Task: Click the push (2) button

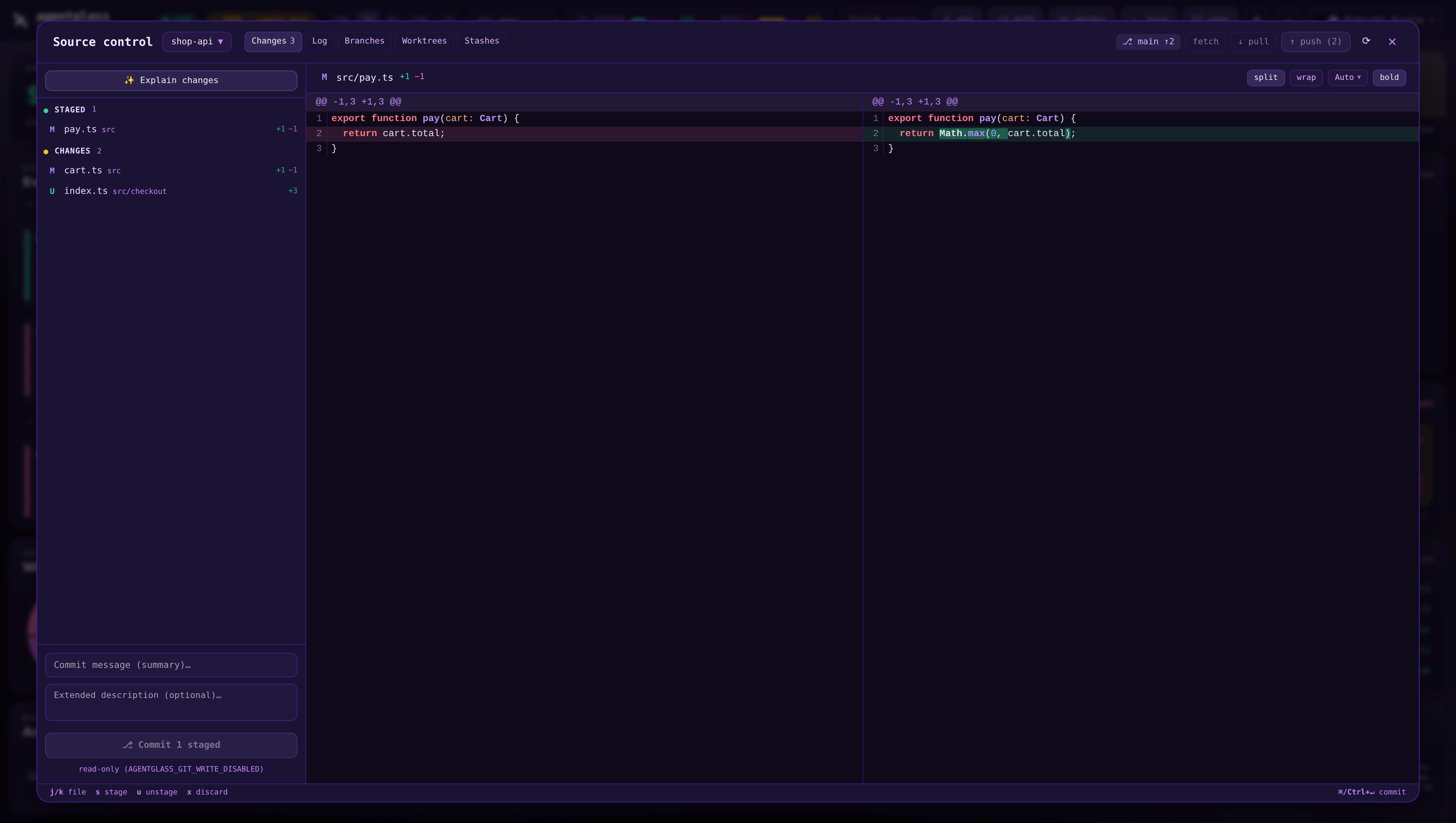Action: coord(1316,42)
